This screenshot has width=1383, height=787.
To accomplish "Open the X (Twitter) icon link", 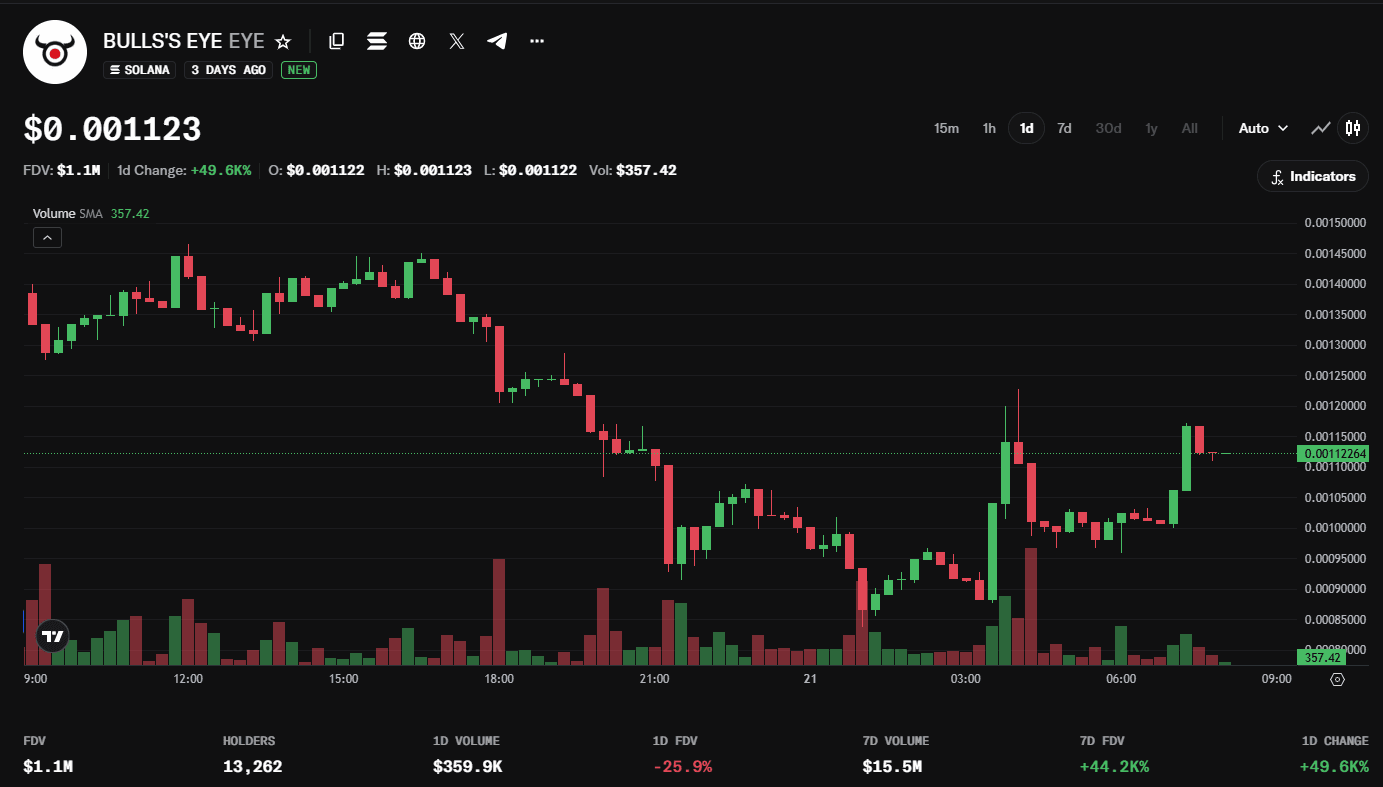I will coord(457,41).
